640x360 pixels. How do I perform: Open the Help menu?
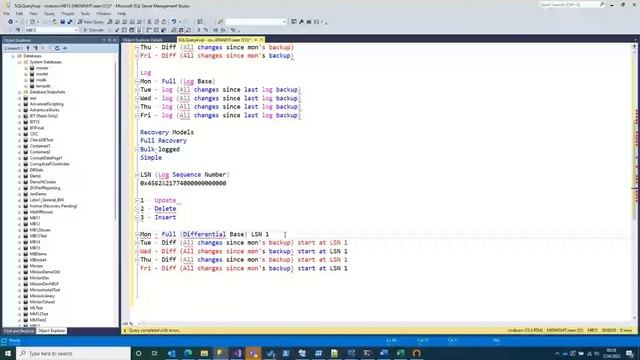coord(122,13)
